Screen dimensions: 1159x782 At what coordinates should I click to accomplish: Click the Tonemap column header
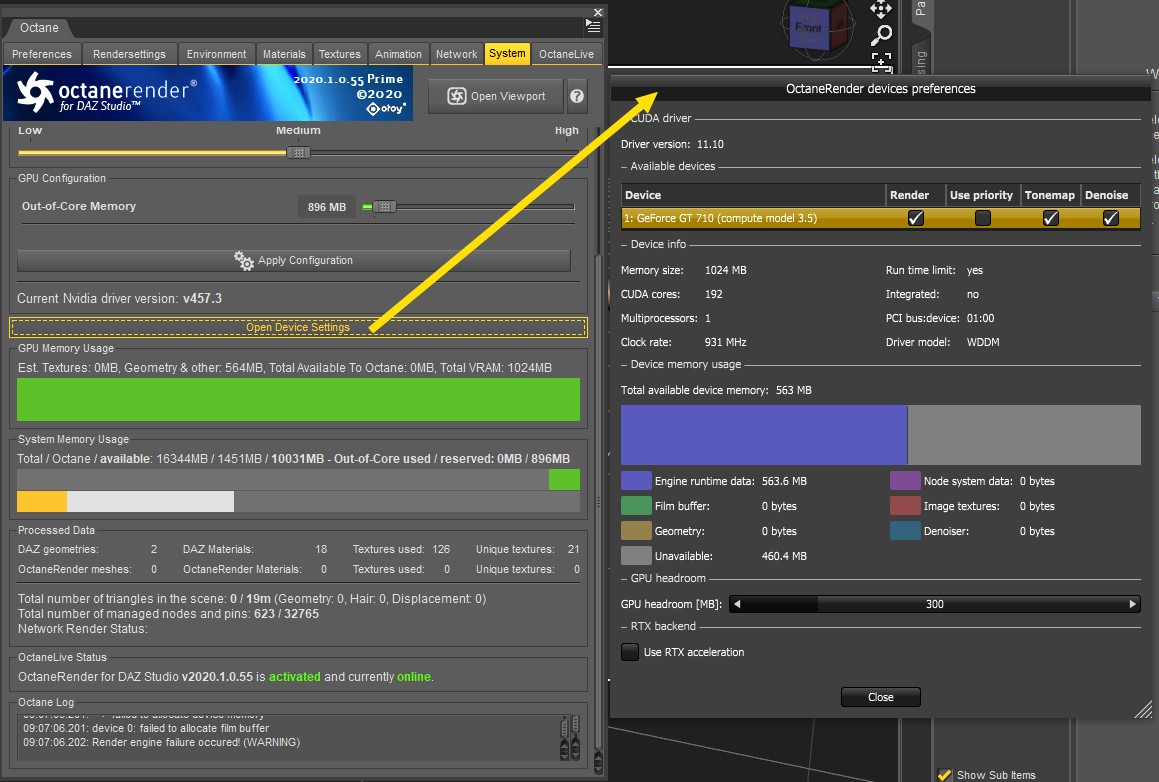[1050, 195]
